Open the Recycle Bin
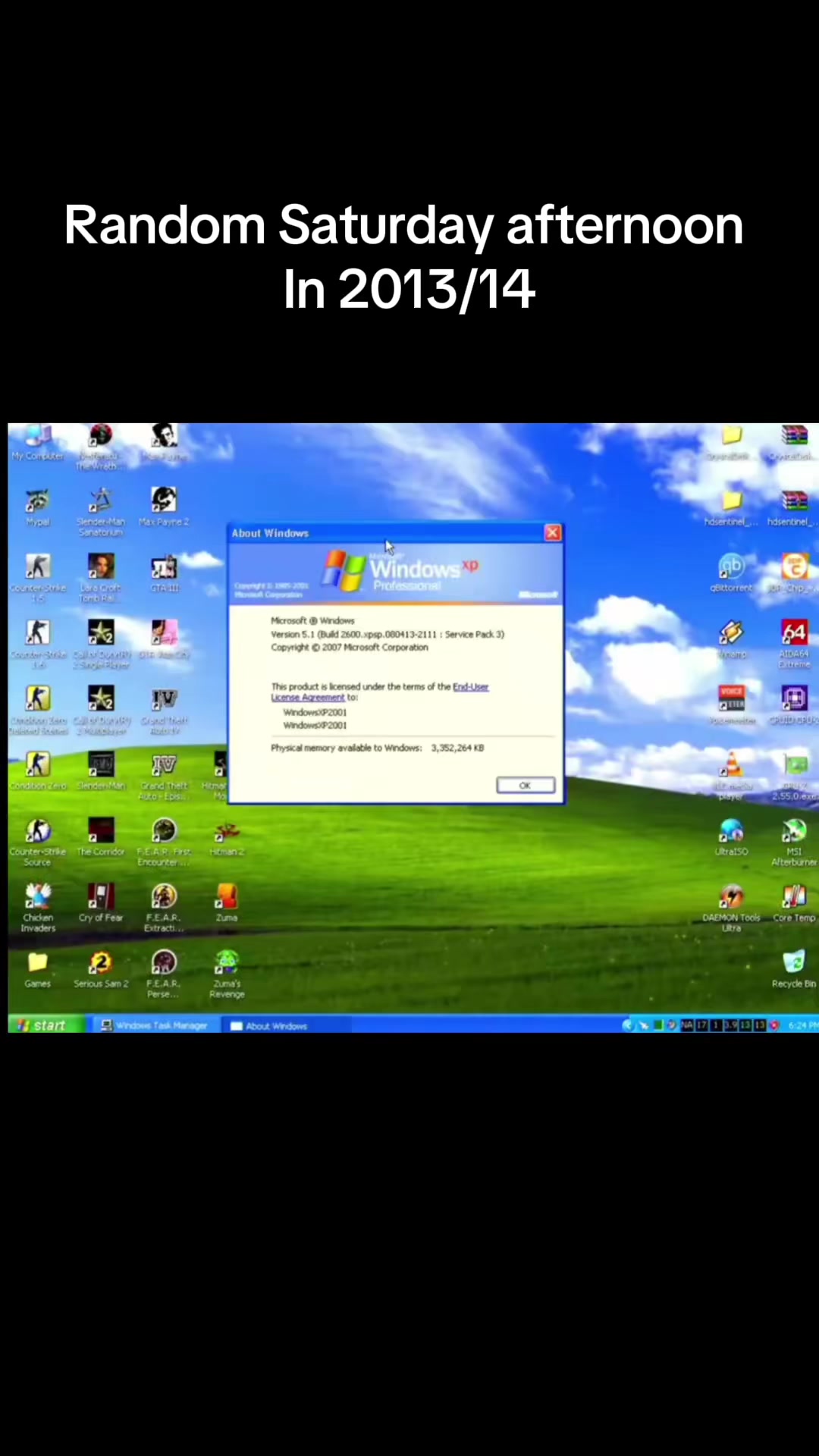819x1456 pixels. point(794,968)
